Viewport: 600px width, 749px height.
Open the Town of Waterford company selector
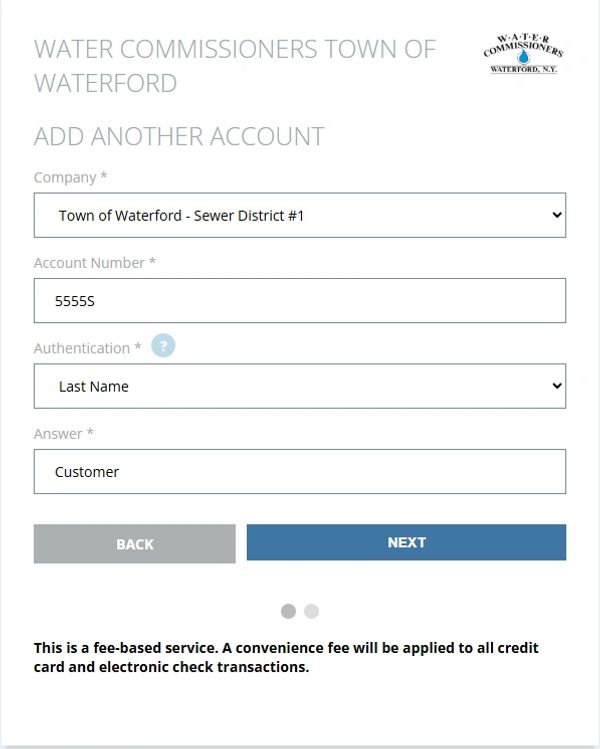tap(300, 215)
